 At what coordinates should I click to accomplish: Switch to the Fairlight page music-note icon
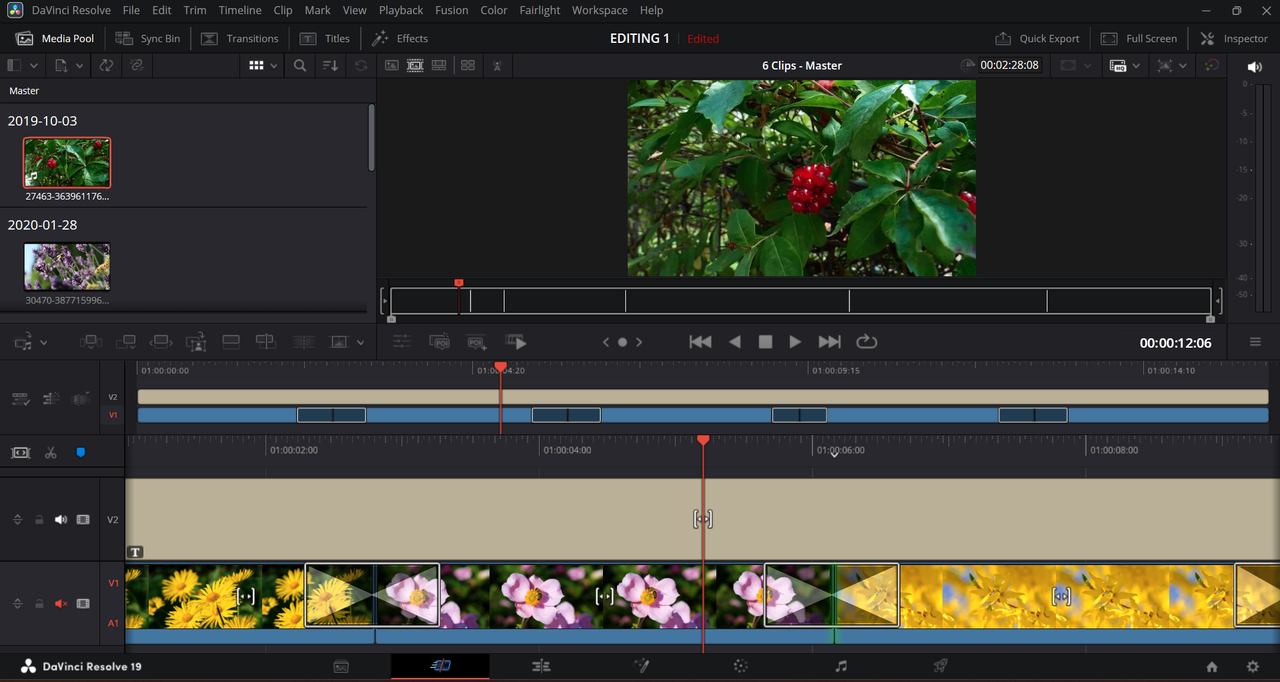click(841, 666)
